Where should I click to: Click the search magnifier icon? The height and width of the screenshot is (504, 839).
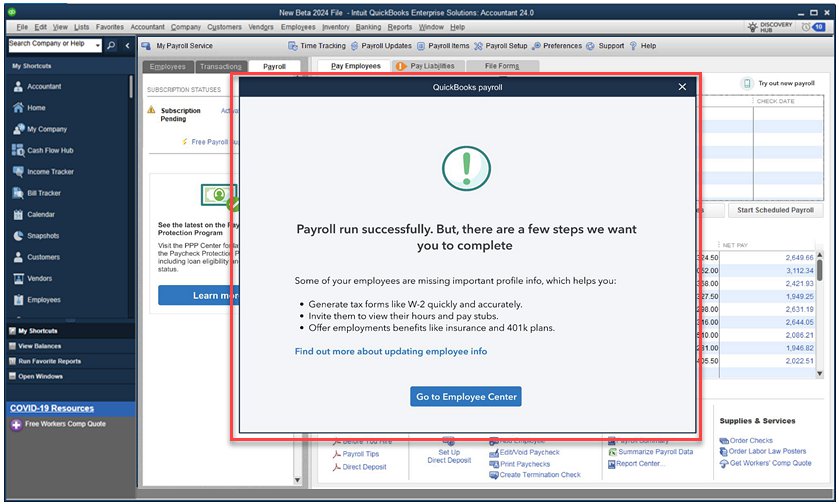(x=111, y=46)
